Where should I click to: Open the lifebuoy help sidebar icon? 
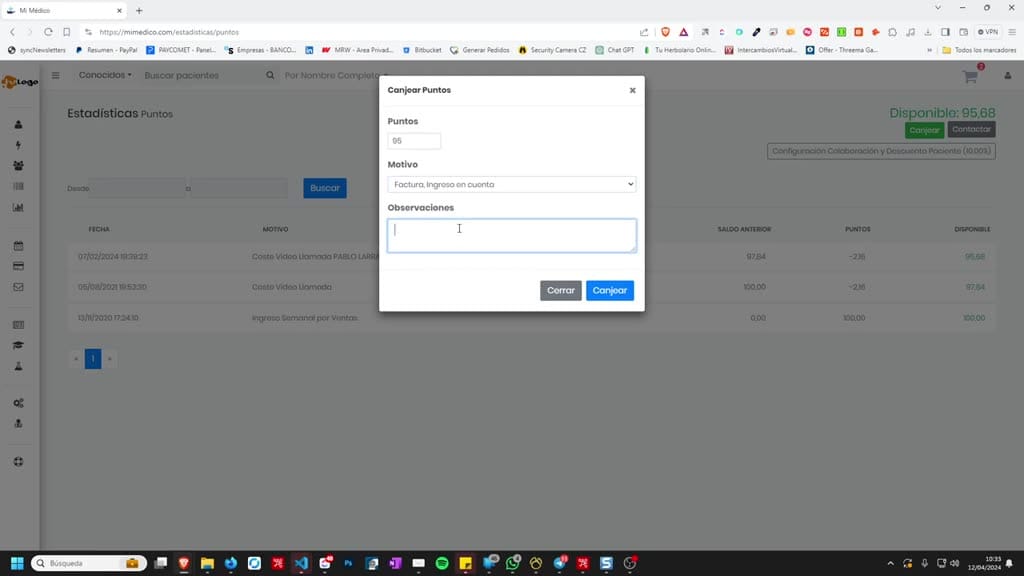point(18,462)
